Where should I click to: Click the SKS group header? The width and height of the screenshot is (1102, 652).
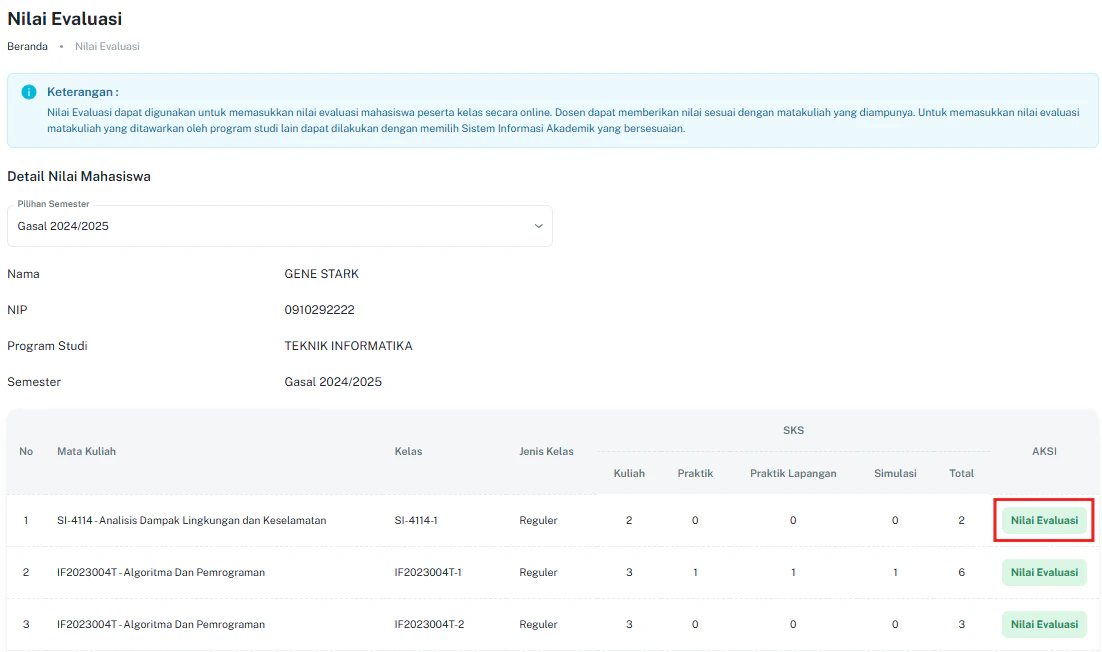pos(793,431)
